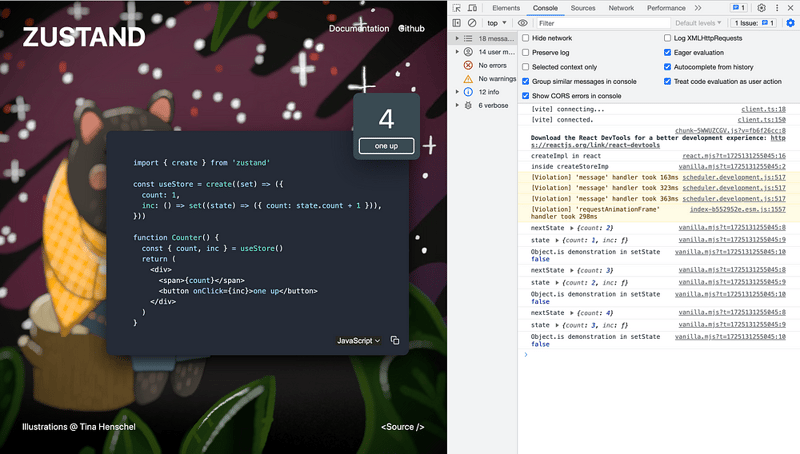Open the index-b552952e.esm.js:1557 source link
This screenshot has height=454, width=800.
738,209
